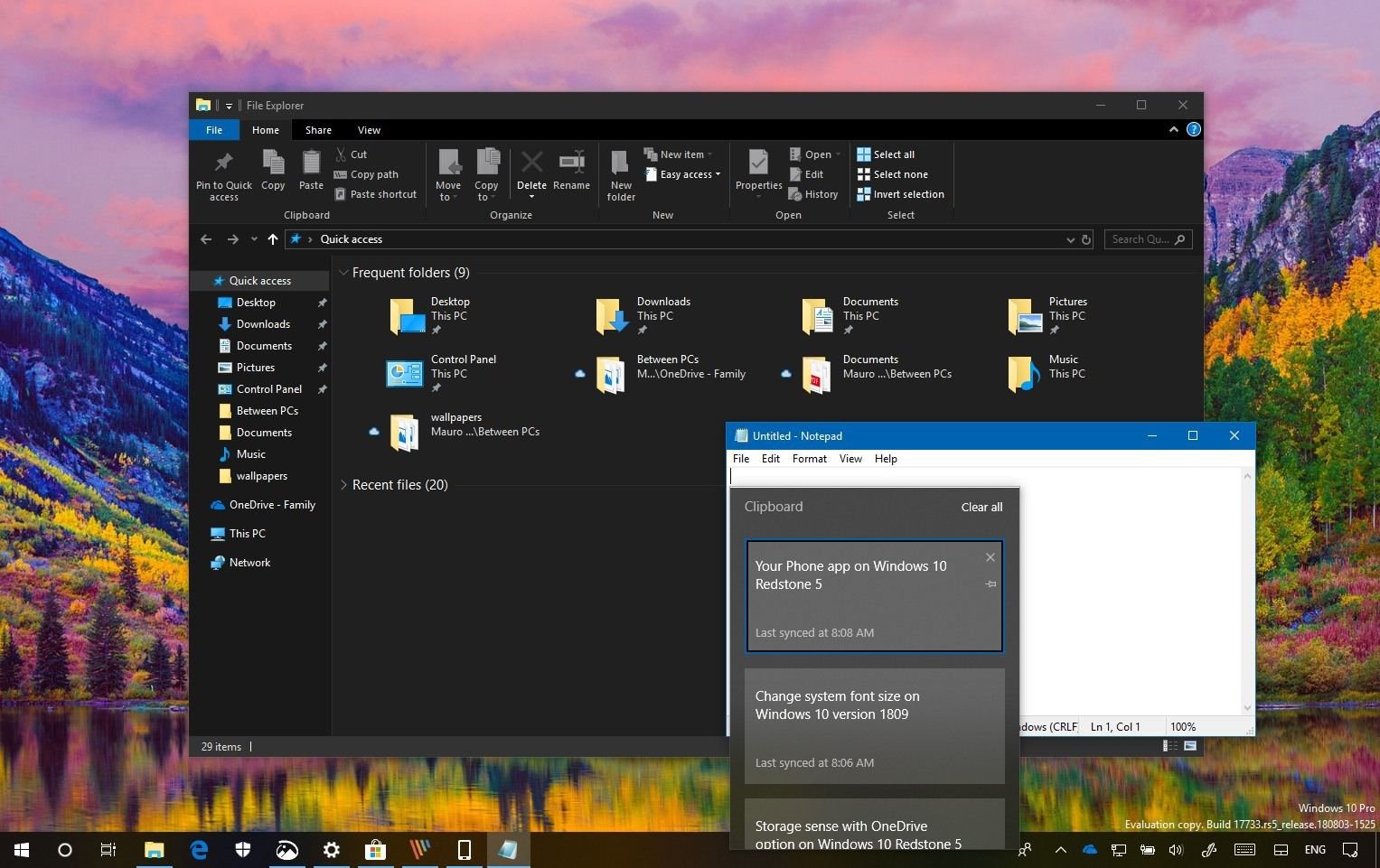Expand the Recent files section
Viewport: 1380px width, 868px height.
(x=343, y=485)
